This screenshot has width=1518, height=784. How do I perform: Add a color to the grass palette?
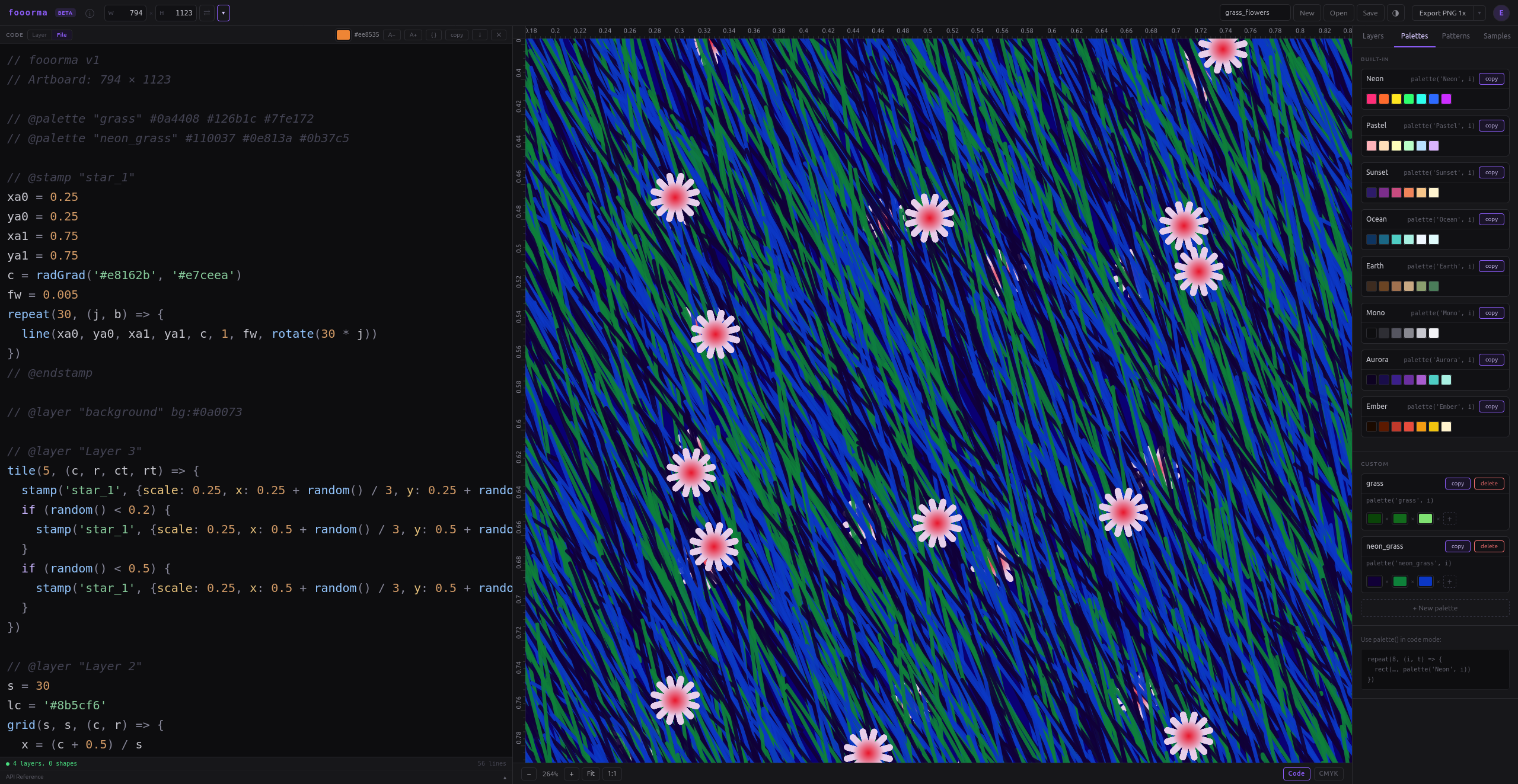tap(1450, 519)
